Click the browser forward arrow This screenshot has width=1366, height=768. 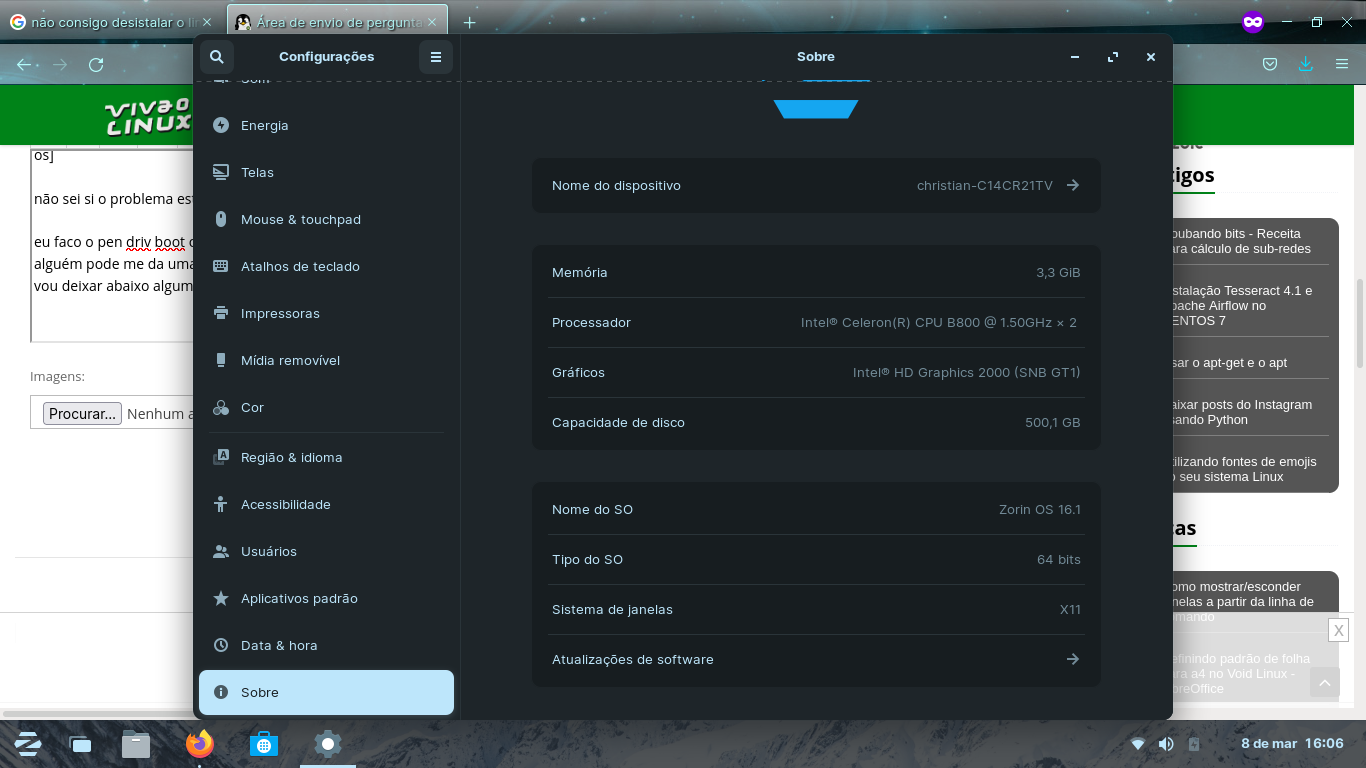point(60,64)
